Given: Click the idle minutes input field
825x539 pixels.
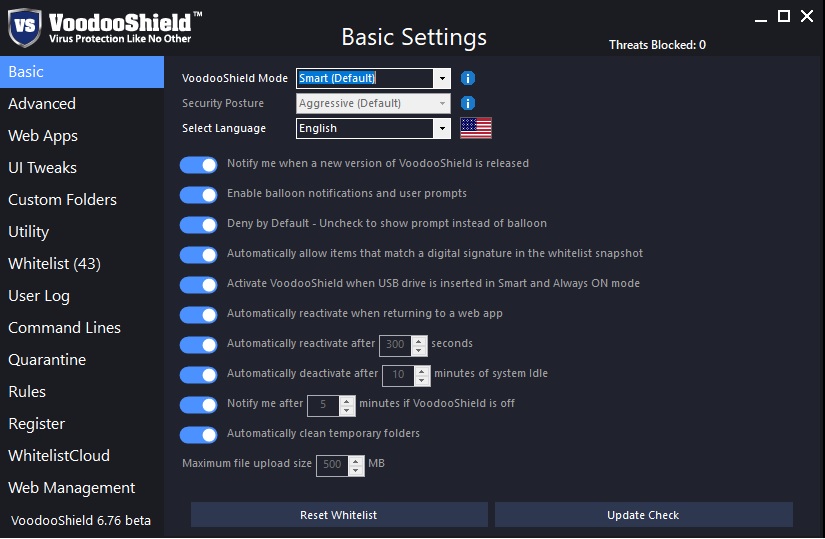Looking at the screenshot, I should pos(397,374).
